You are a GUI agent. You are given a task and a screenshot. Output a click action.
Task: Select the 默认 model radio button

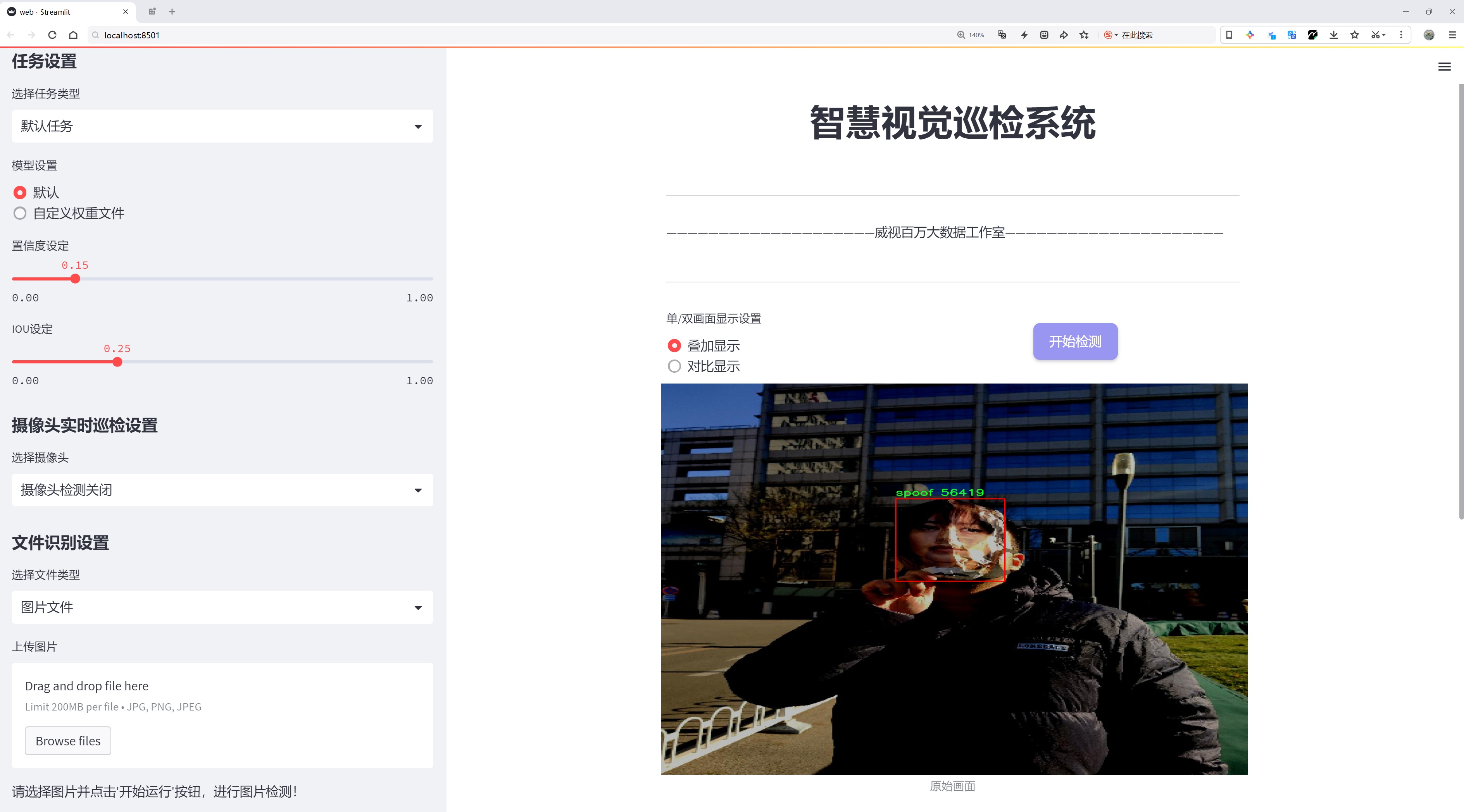point(20,193)
